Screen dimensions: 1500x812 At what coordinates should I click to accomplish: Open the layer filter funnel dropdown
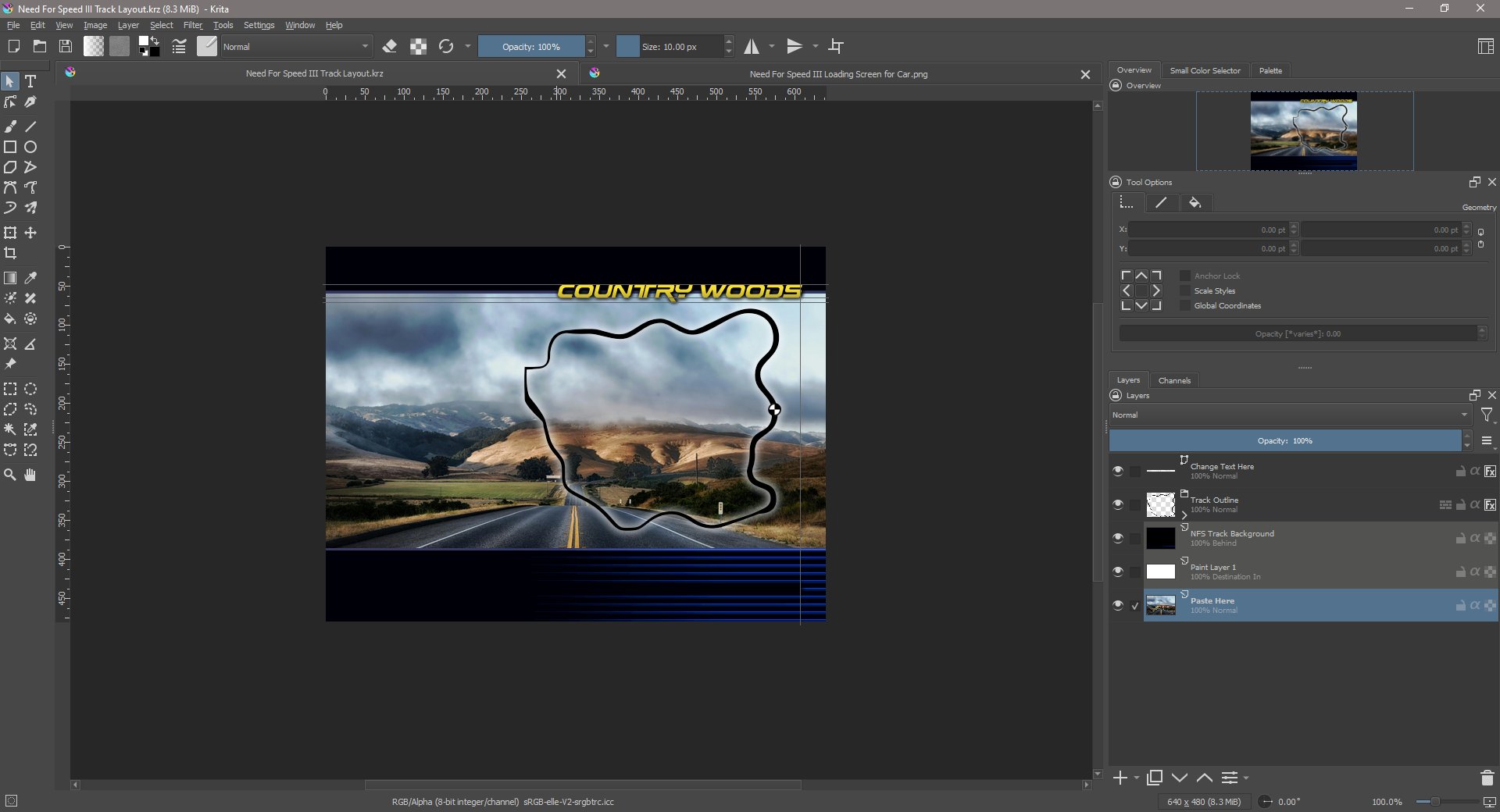pyautogui.click(x=1487, y=415)
